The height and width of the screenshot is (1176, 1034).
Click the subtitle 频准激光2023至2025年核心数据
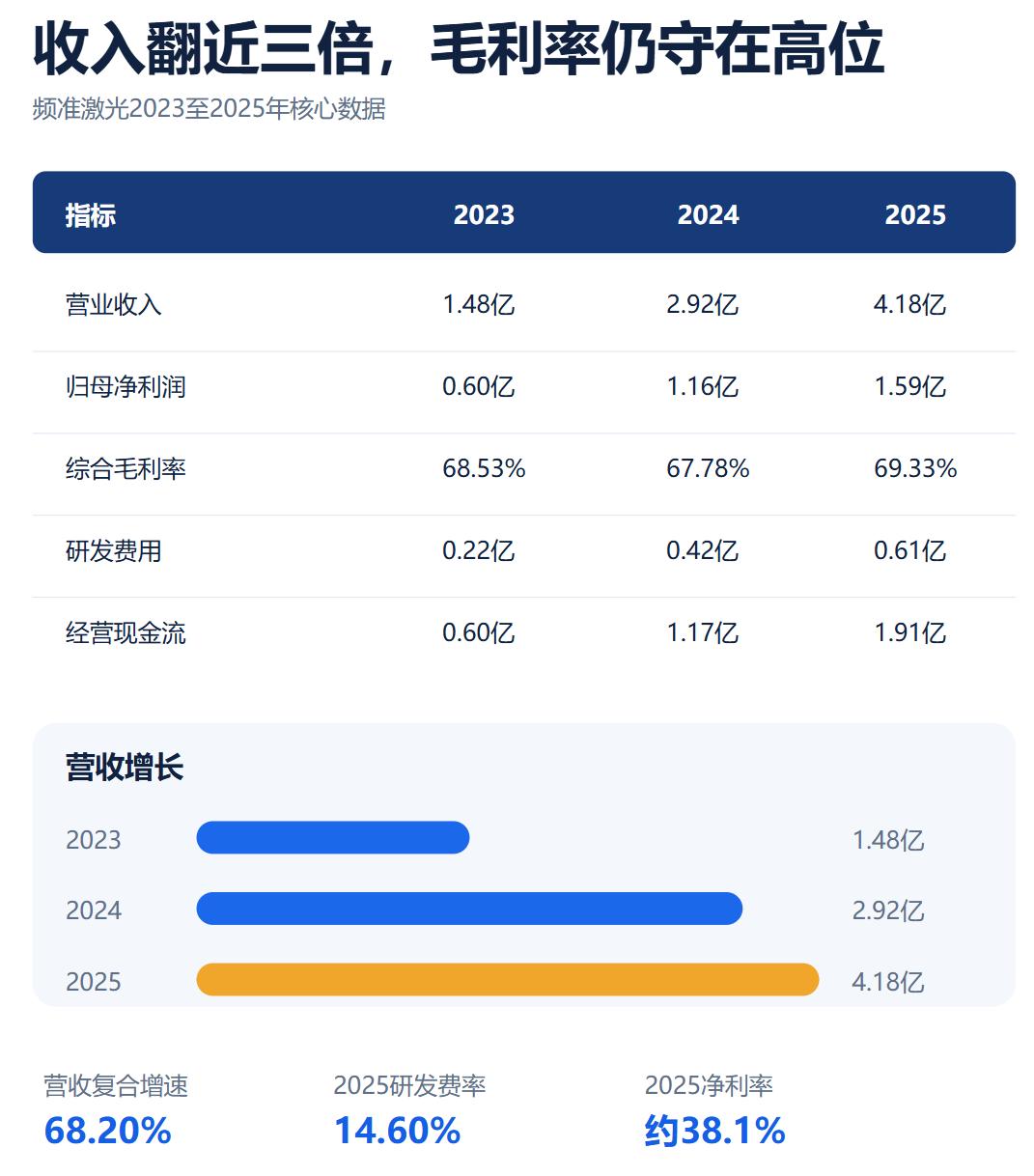[210, 109]
